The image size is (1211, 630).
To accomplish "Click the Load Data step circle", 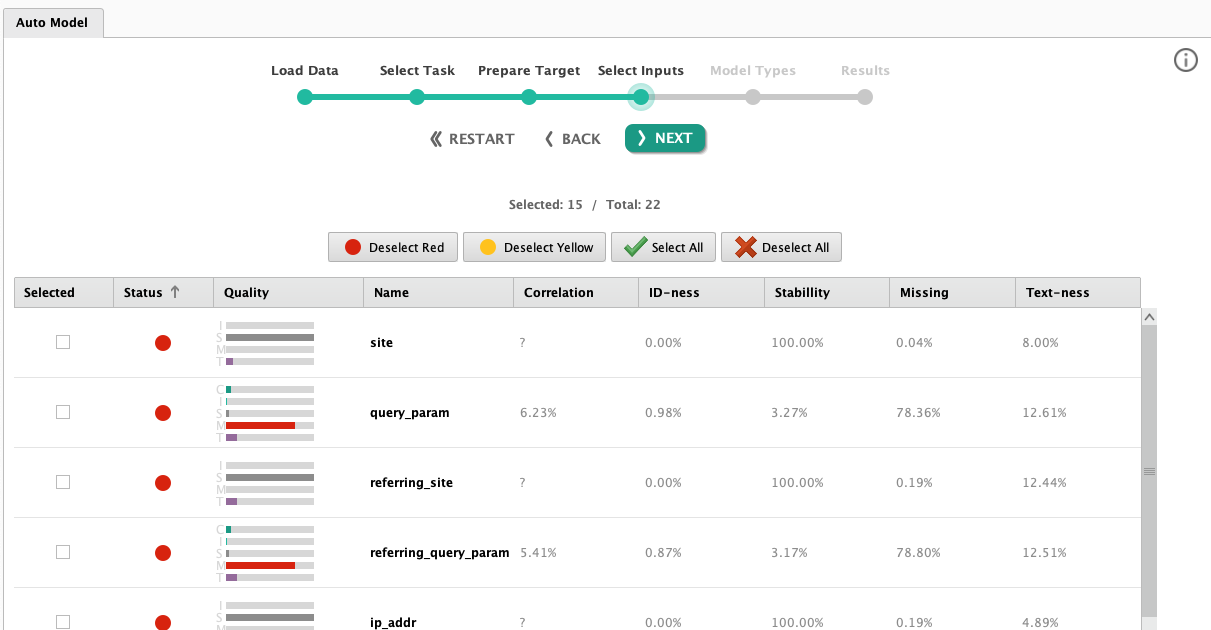I will [x=305, y=97].
